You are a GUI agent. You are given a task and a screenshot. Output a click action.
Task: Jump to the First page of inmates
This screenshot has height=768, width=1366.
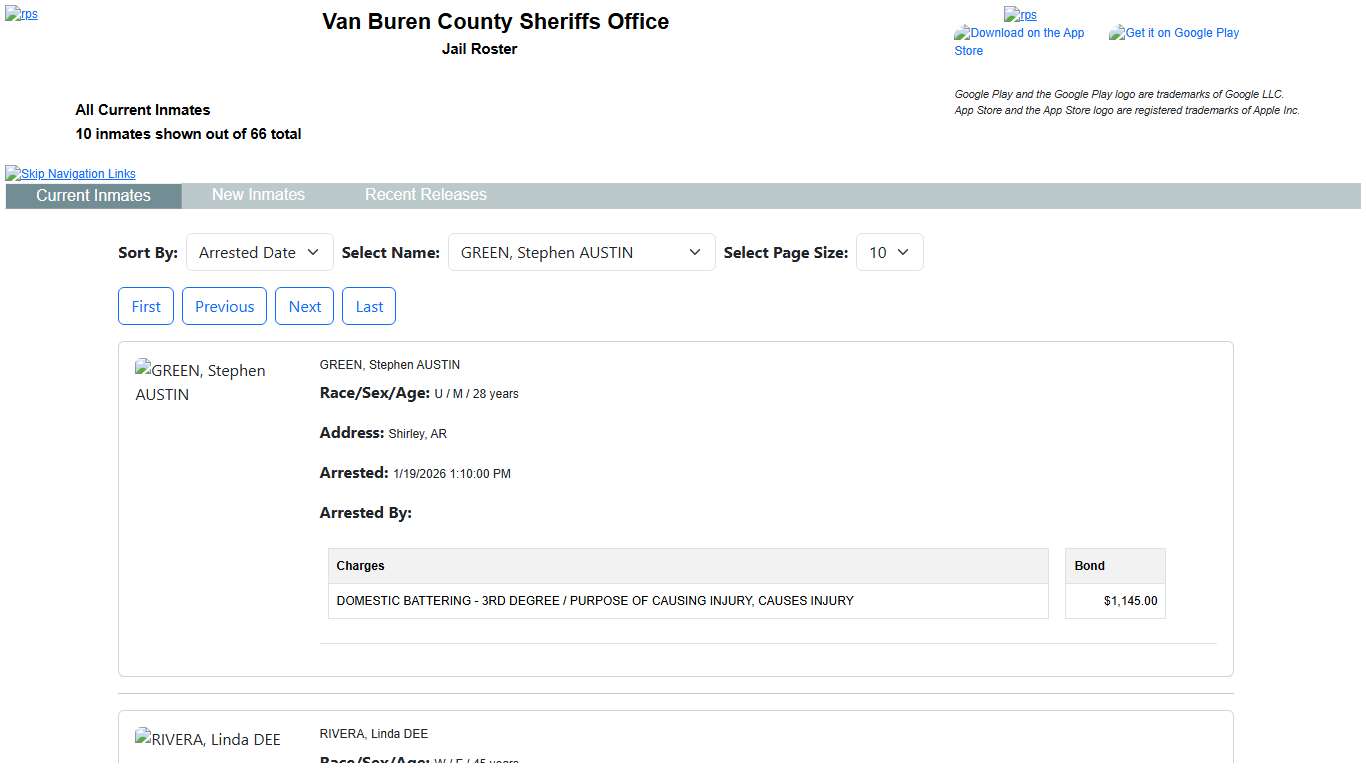click(146, 307)
